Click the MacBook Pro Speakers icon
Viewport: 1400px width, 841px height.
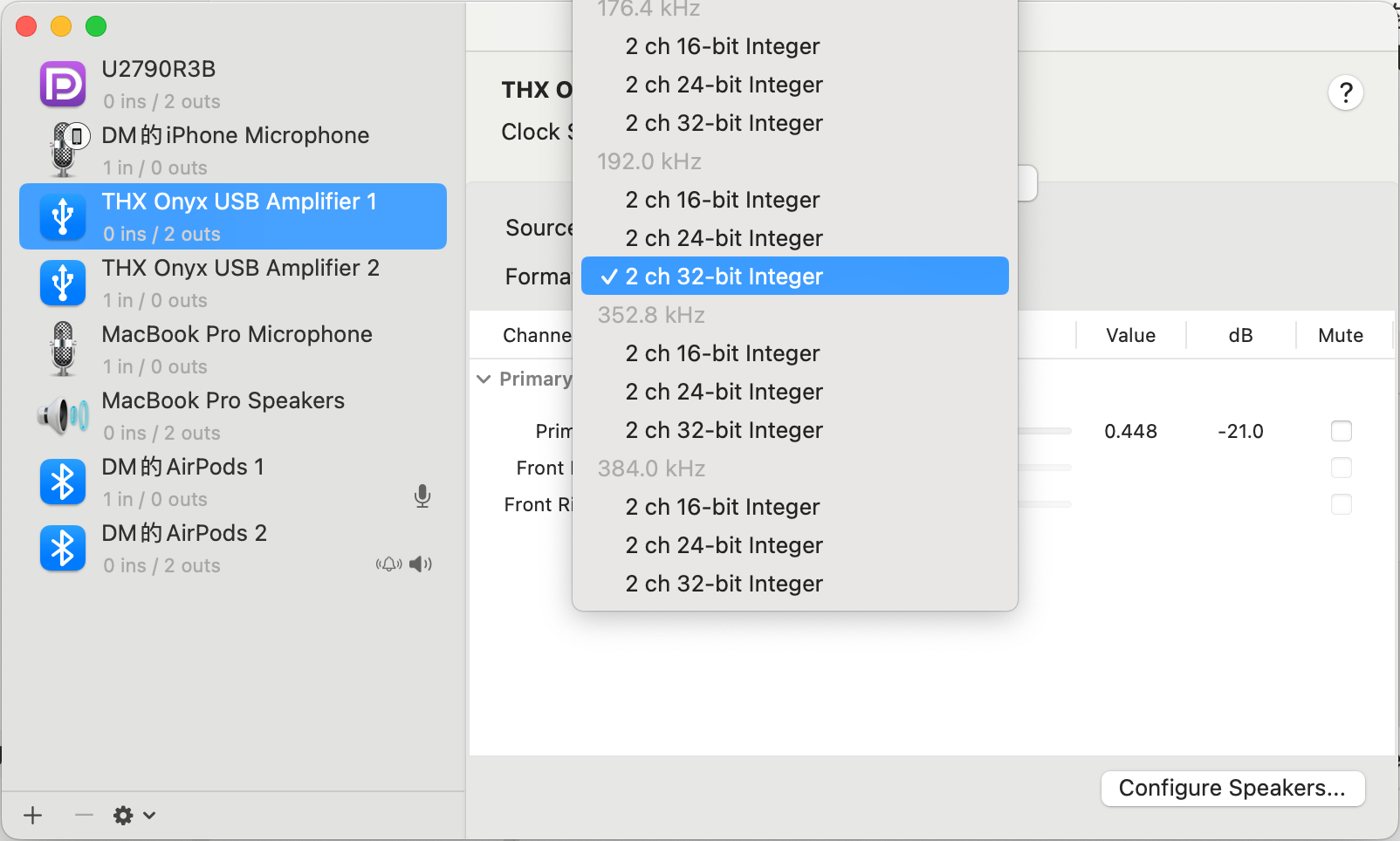point(63,416)
